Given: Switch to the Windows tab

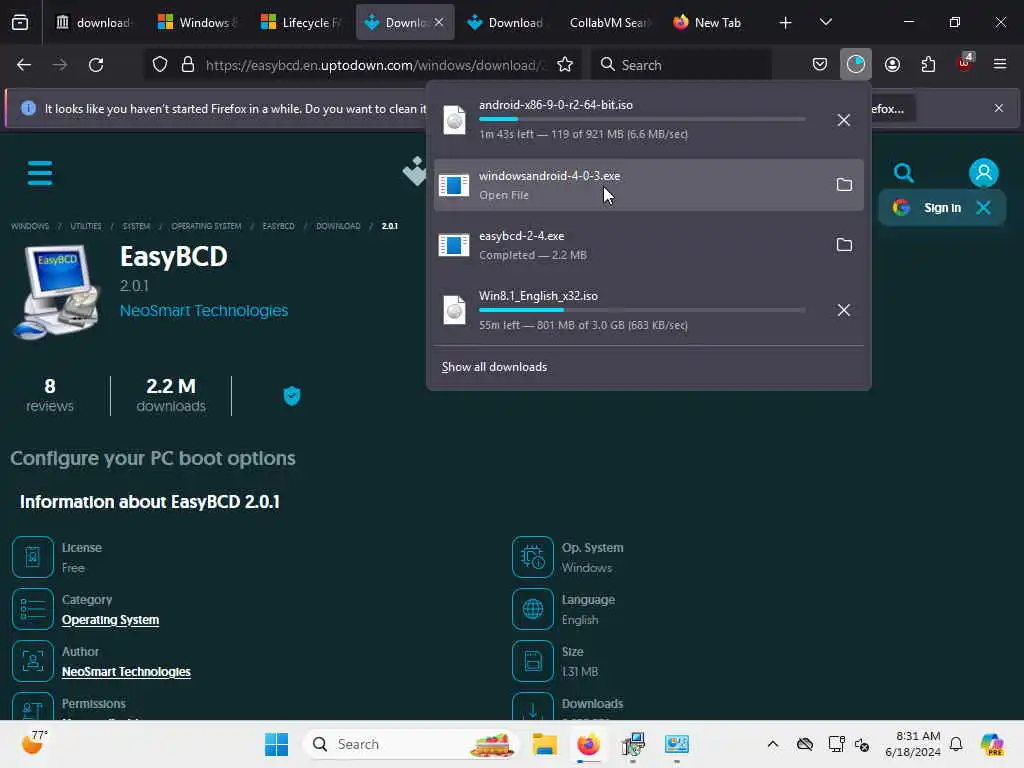Looking at the screenshot, I should pyautogui.click(x=199, y=23).
